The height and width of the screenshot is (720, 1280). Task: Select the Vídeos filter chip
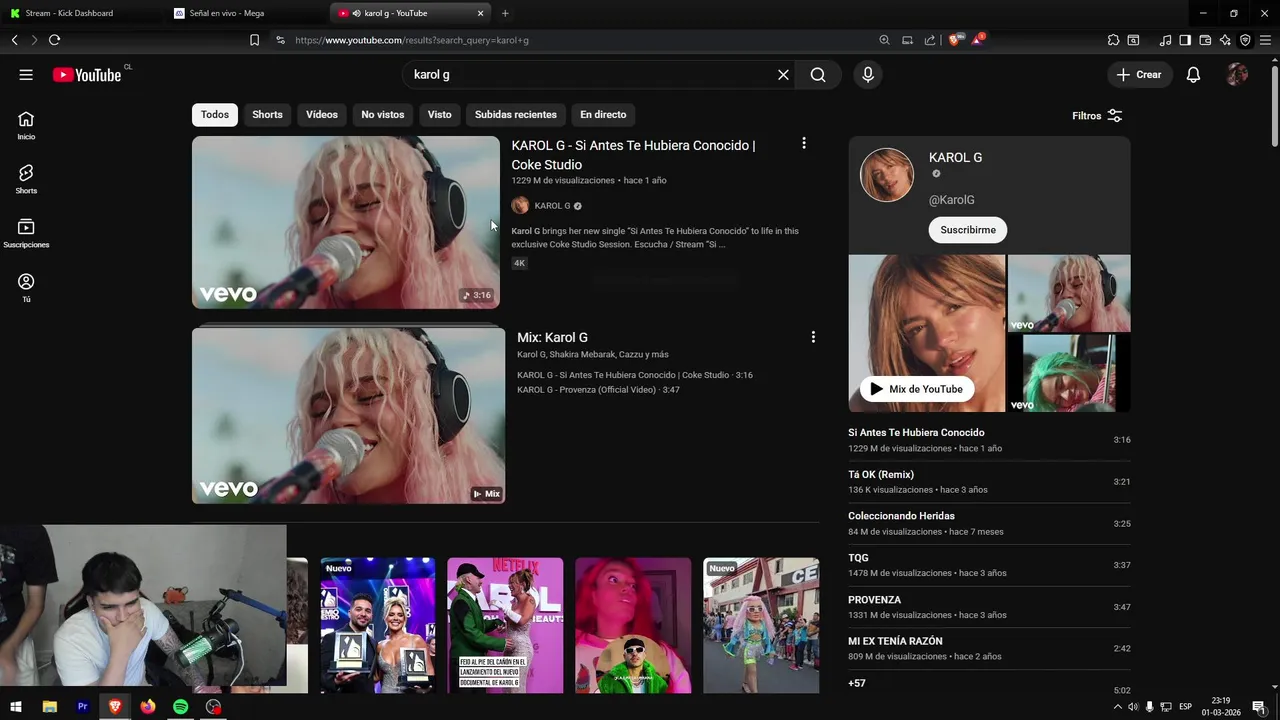click(x=322, y=115)
